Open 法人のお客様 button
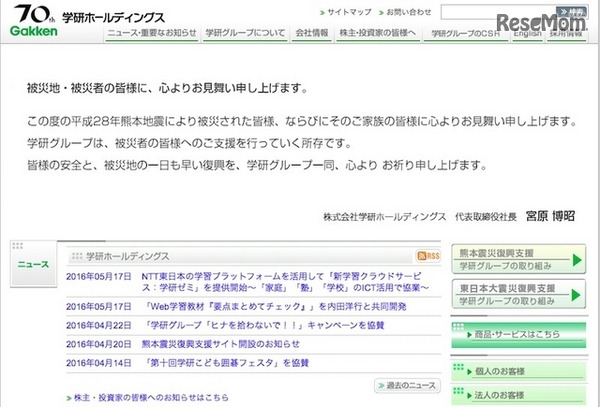 point(518,395)
